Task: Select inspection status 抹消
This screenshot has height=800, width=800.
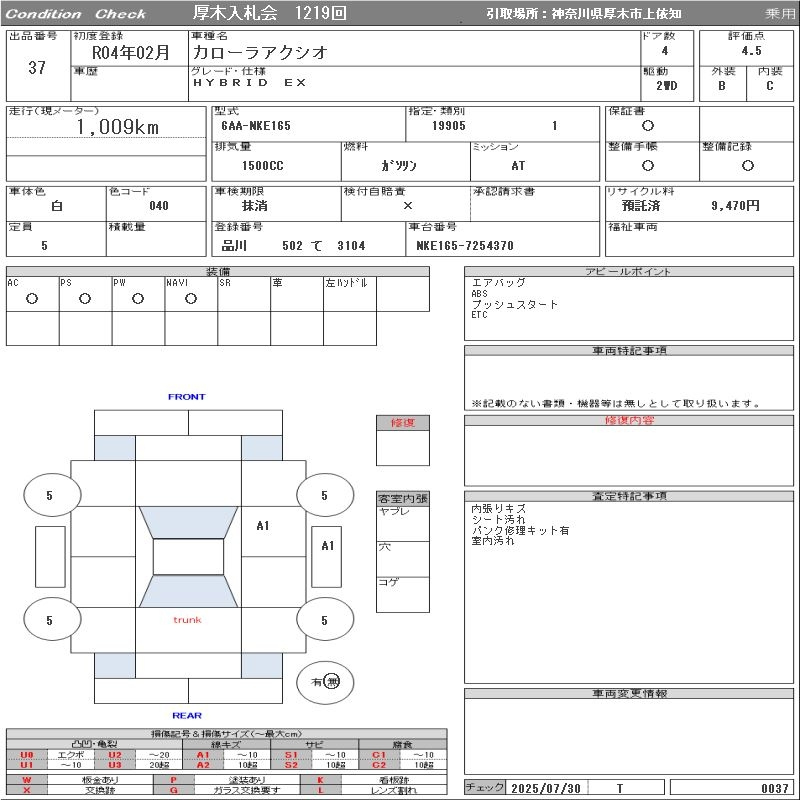Action: 255,206
